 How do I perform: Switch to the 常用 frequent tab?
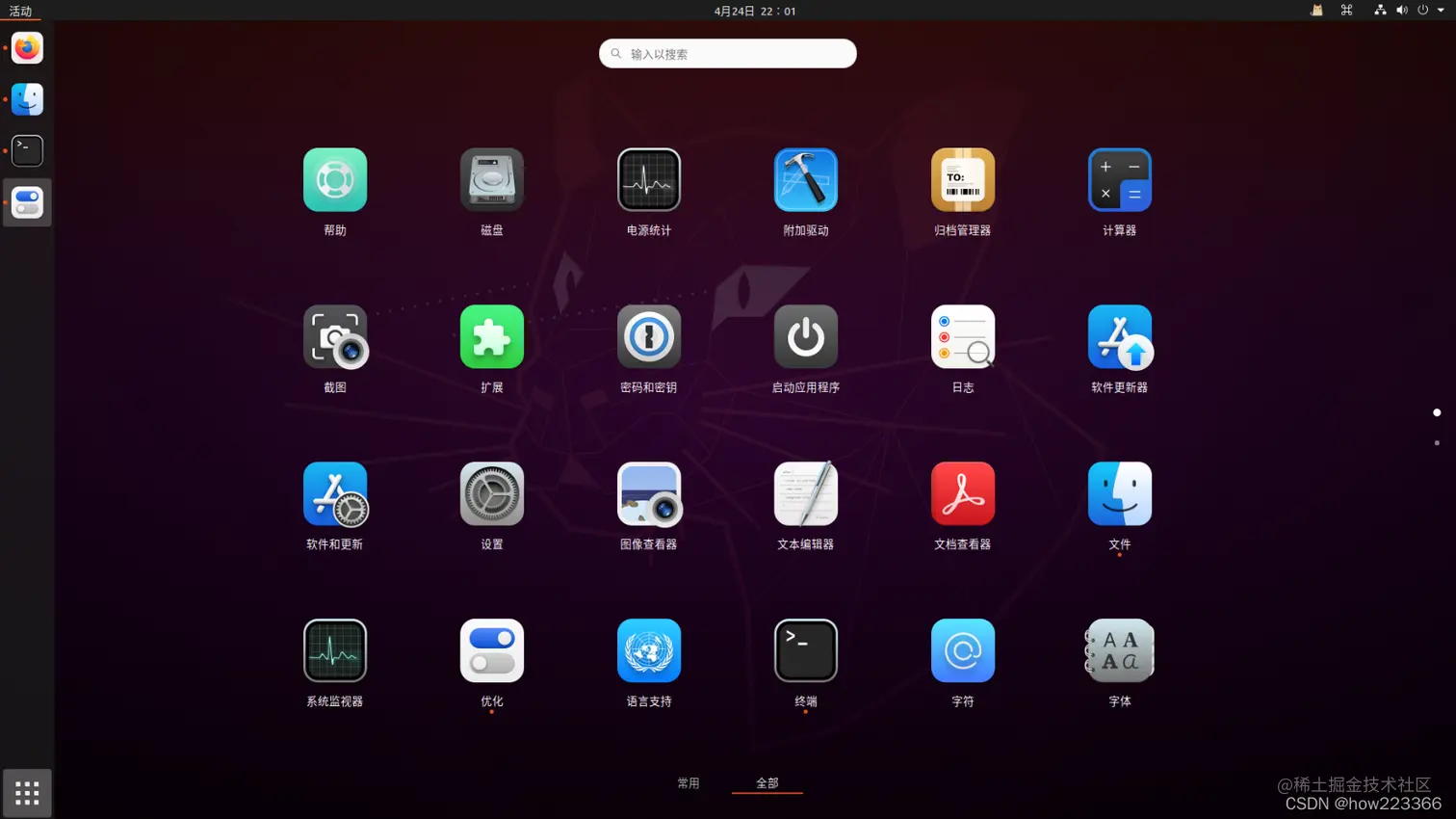pyautogui.click(x=689, y=783)
